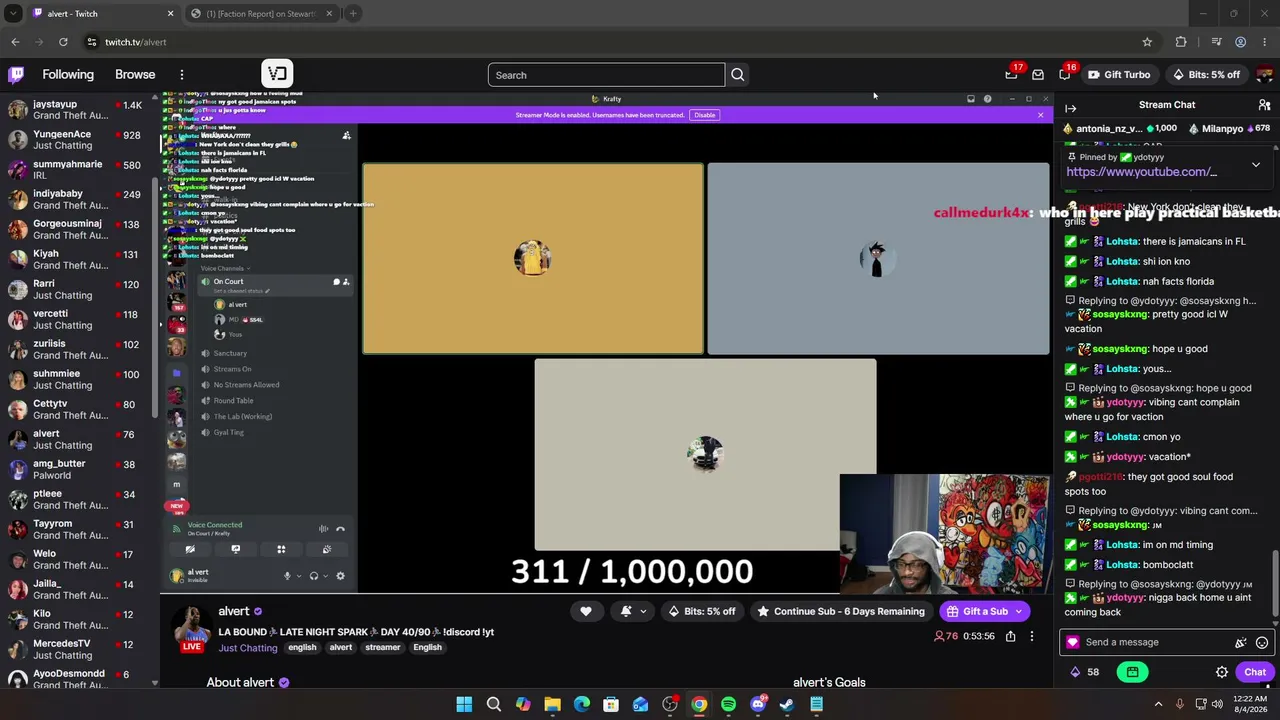The height and width of the screenshot is (720, 1280).
Task: Open the Chrome extensions puzzle icon
Action: (x=1181, y=42)
